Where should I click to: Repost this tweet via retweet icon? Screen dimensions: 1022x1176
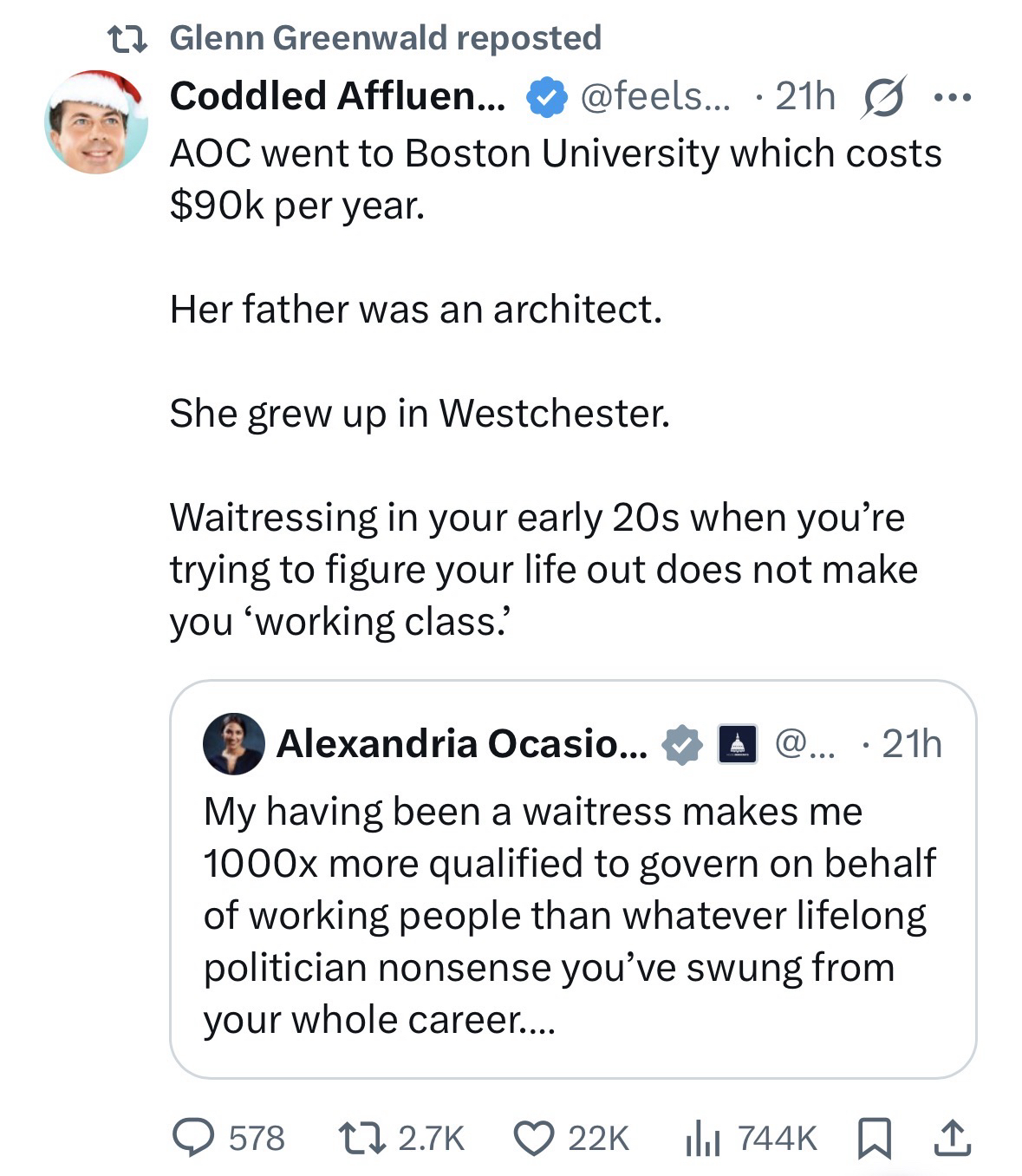[x=361, y=1138]
